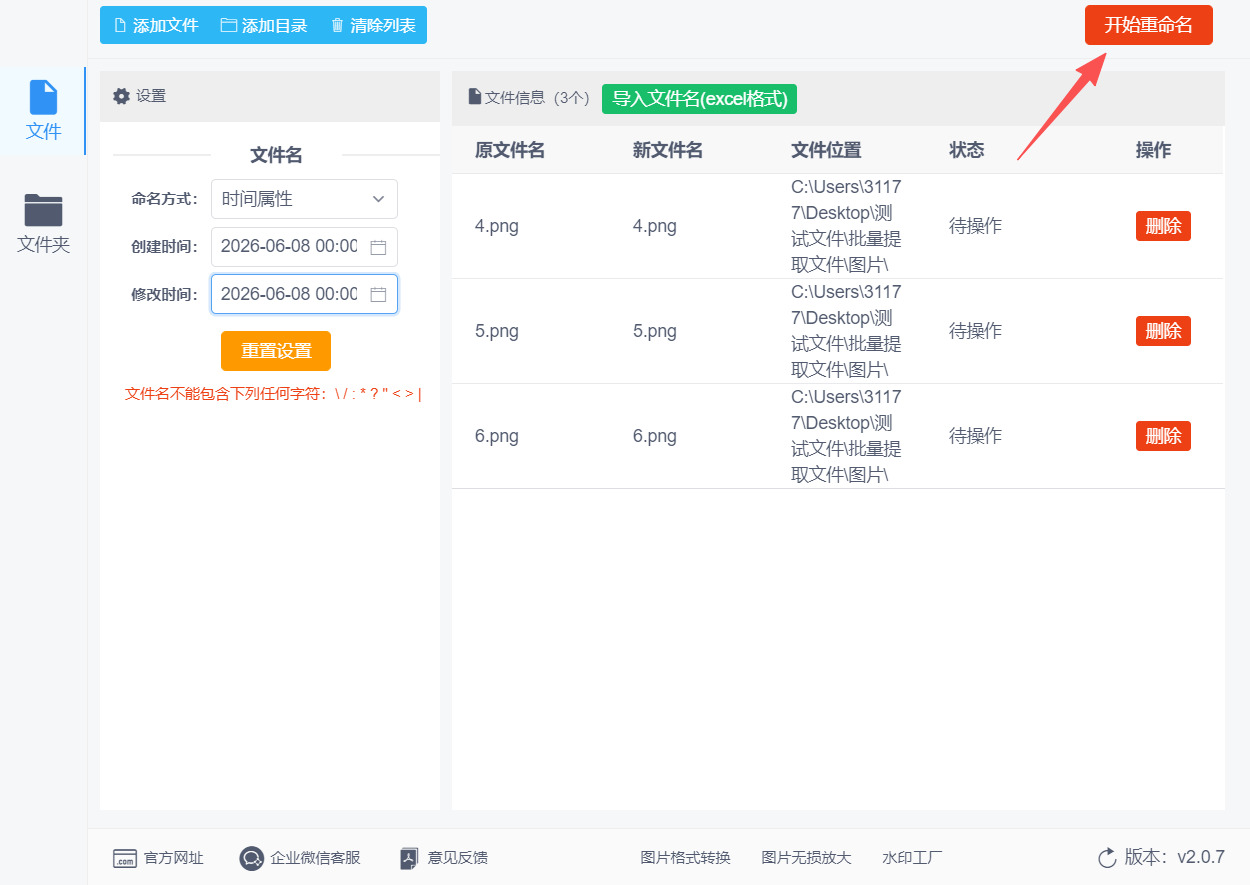
Task: Open the 水印工厂 link
Action: pos(912,858)
